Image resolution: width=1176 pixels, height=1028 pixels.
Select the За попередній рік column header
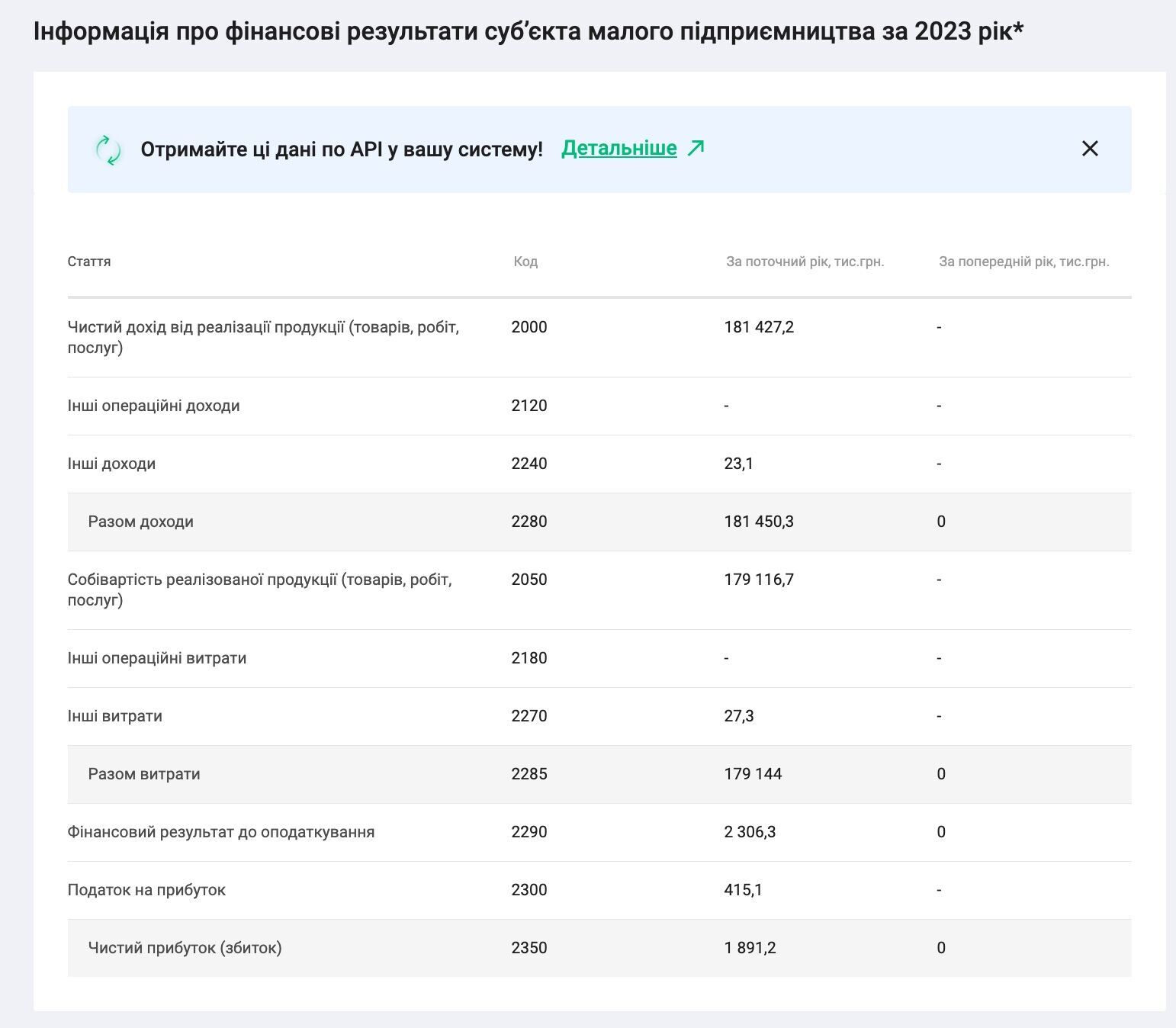[1024, 262]
